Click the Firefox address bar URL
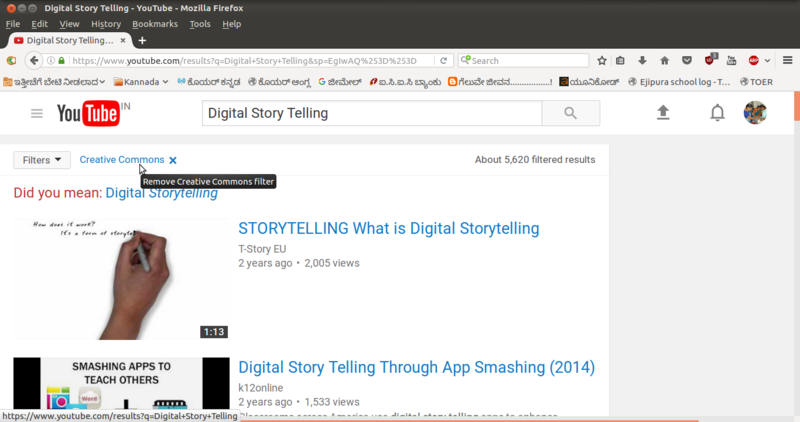Viewport: 800px width, 422px height. (x=244, y=61)
